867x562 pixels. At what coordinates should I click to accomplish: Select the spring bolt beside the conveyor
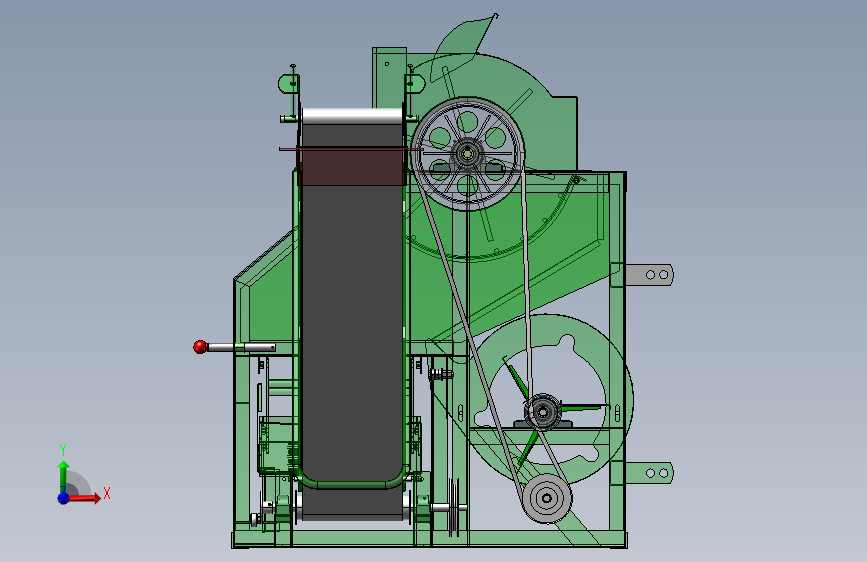(441, 374)
